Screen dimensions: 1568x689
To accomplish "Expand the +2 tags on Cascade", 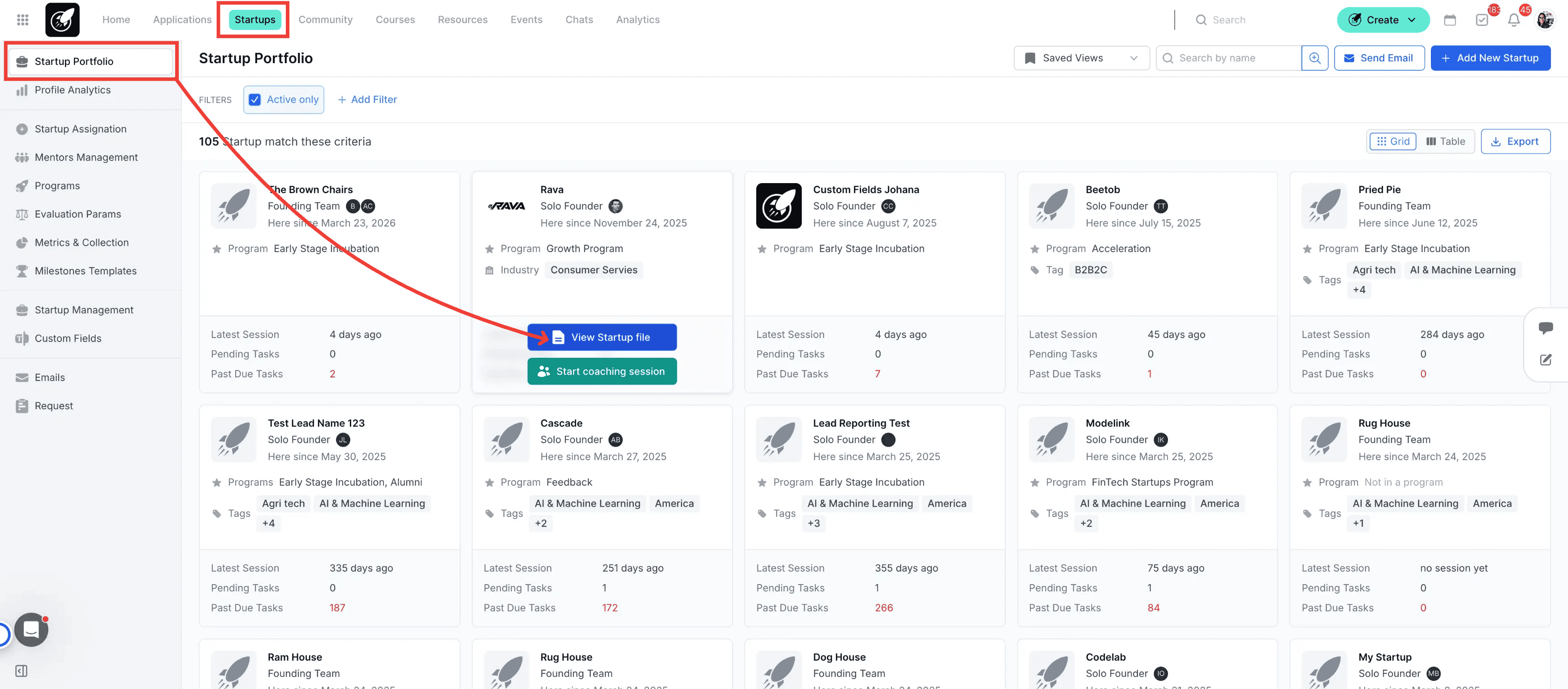I will pyautogui.click(x=541, y=524).
